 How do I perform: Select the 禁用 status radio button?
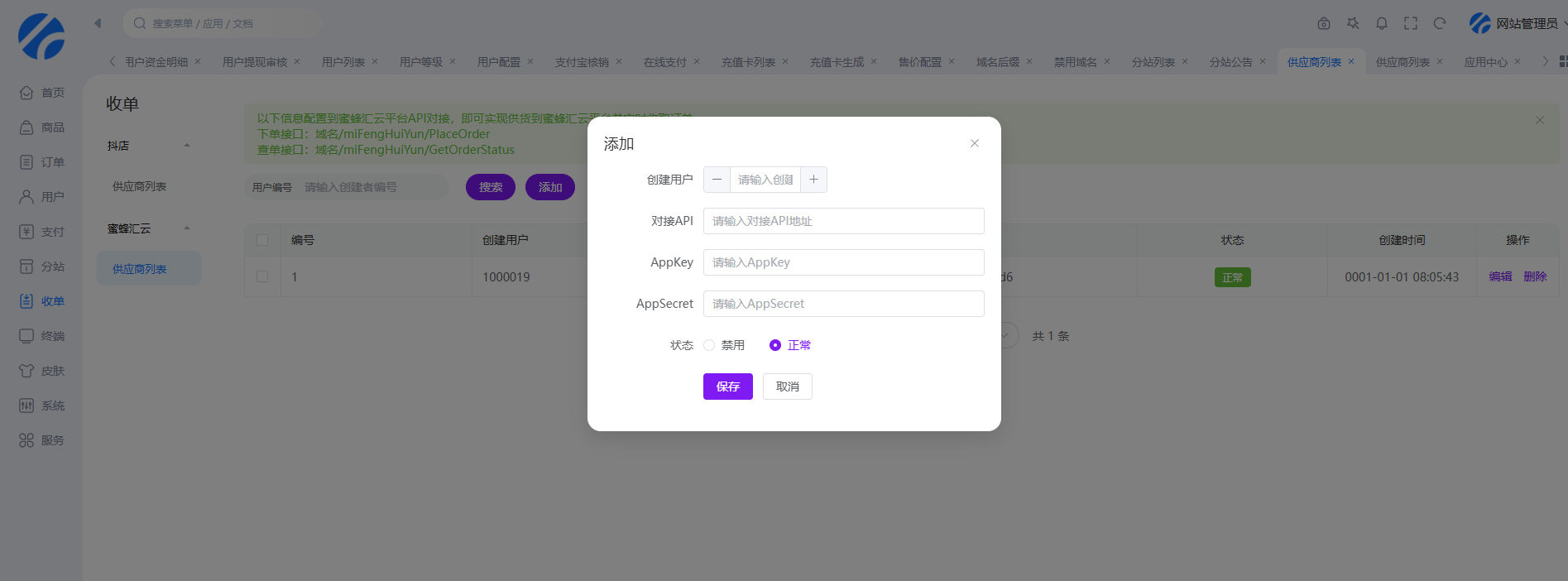coord(709,345)
